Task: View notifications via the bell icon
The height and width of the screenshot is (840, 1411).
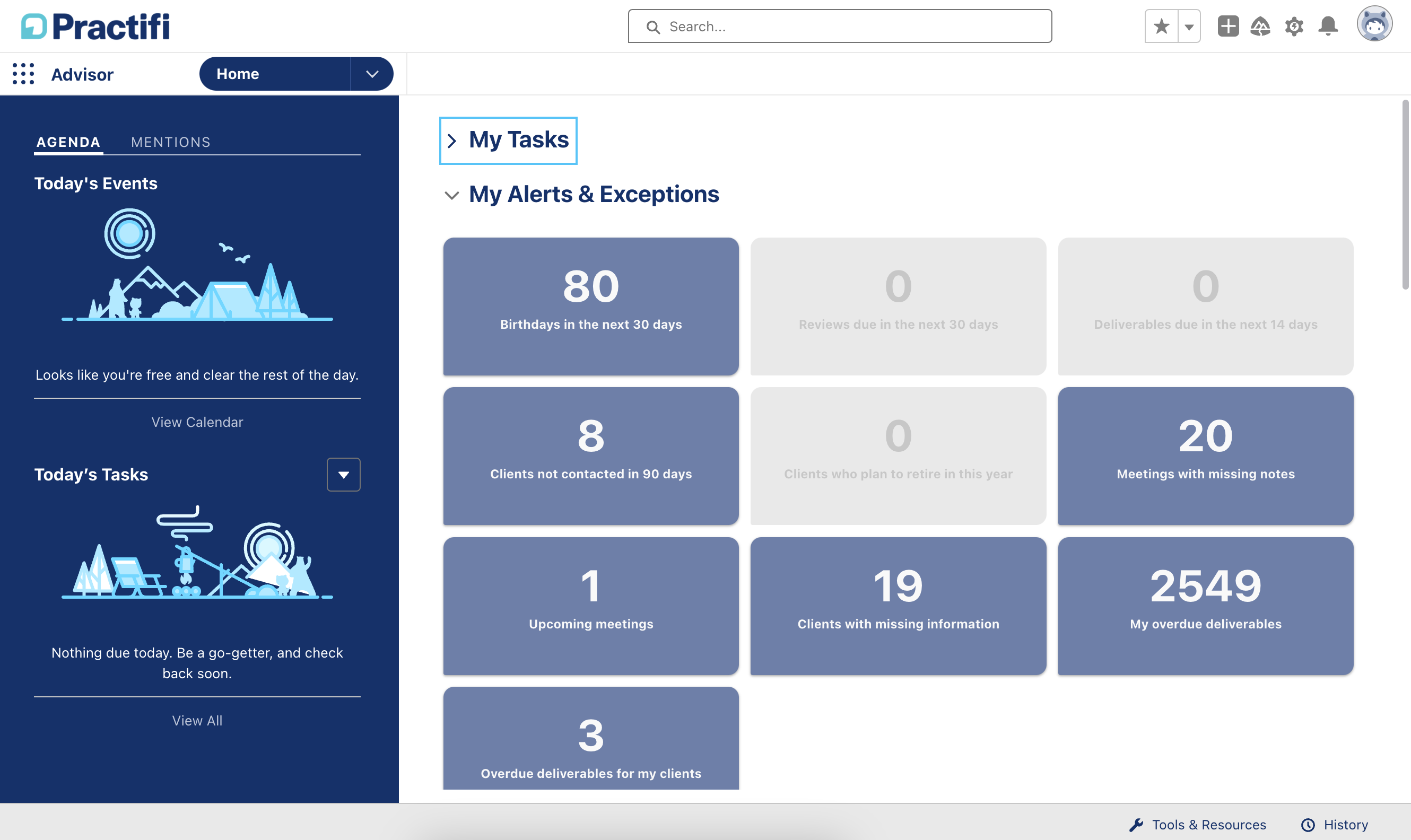Action: pos(1327,26)
